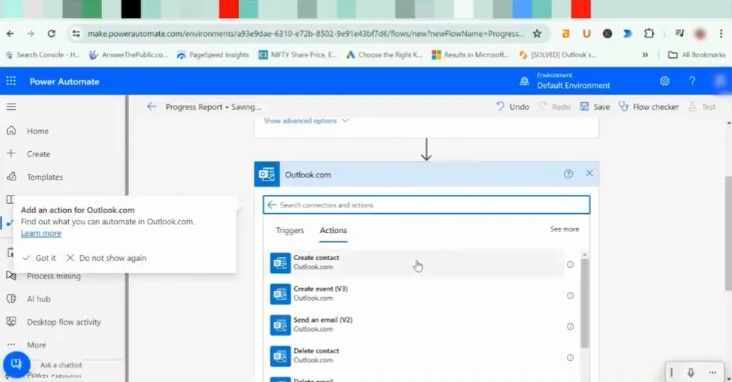Select the Delete contact action
732x382 pixels.
415,356
